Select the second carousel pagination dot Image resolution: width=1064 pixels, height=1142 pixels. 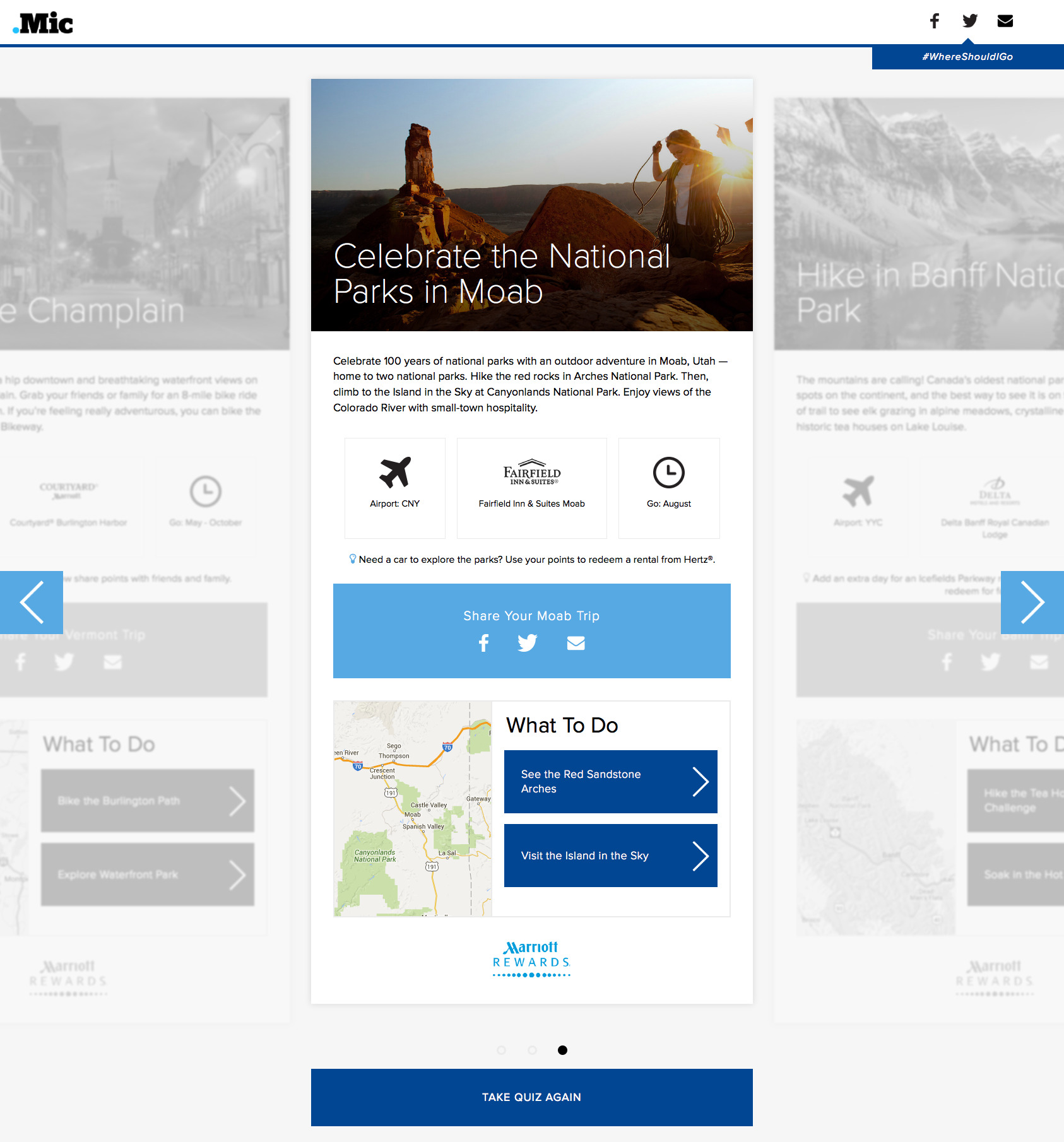(x=532, y=1050)
